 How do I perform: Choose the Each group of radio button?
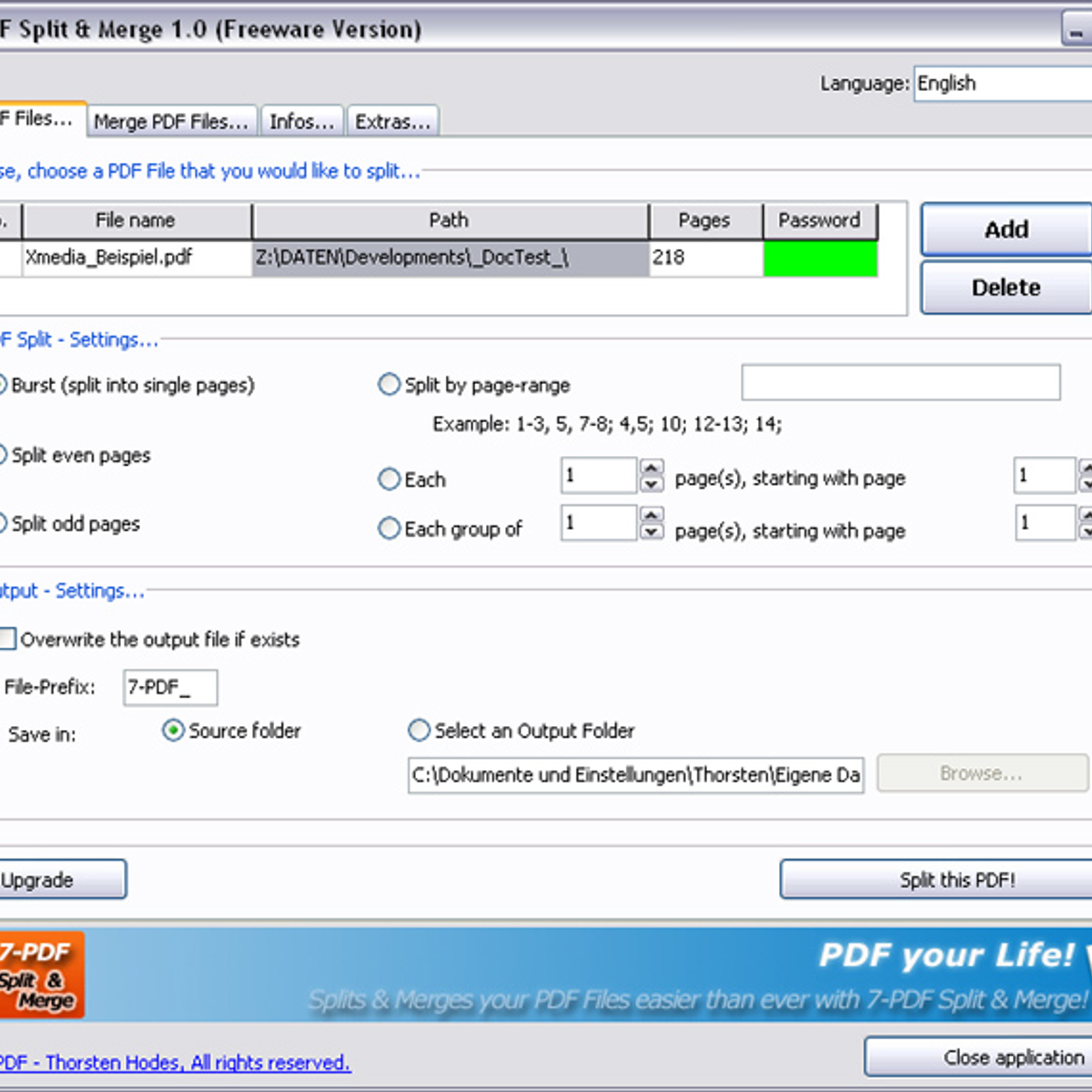[x=389, y=528]
